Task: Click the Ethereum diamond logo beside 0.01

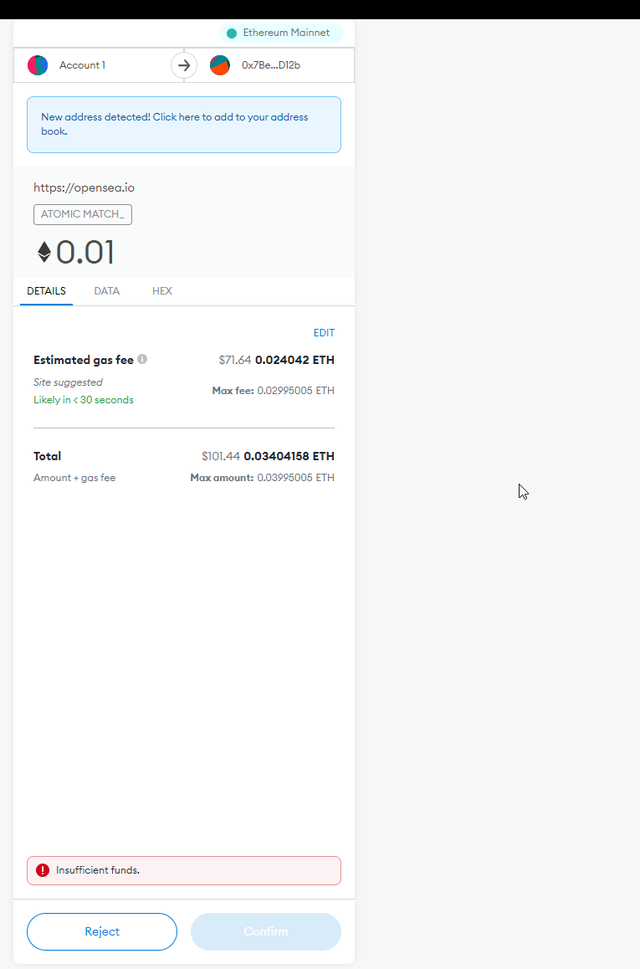Action: [x=44, y=252]
